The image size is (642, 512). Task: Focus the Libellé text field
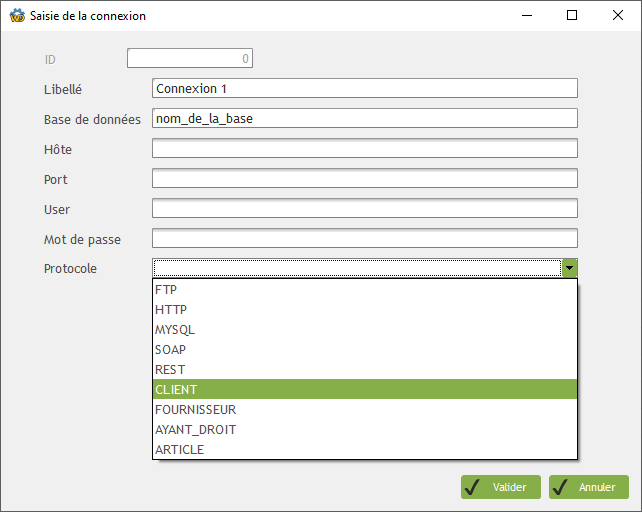[365, 88]
